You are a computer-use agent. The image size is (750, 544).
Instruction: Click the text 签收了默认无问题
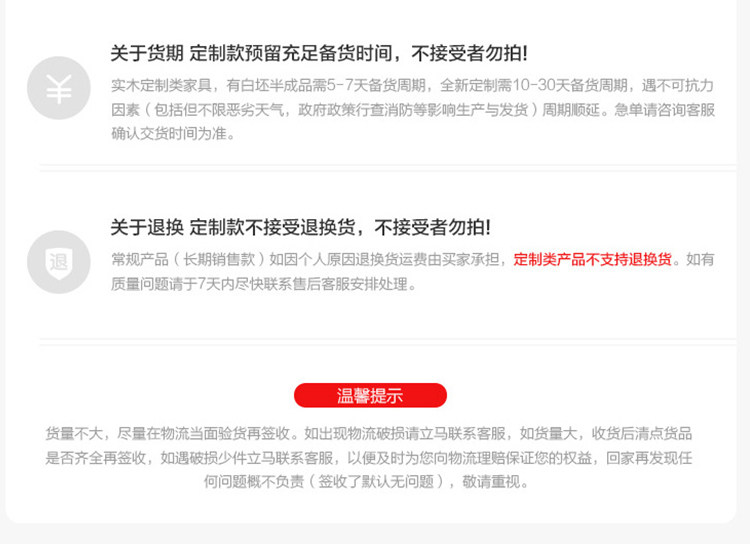click(376, 481)
